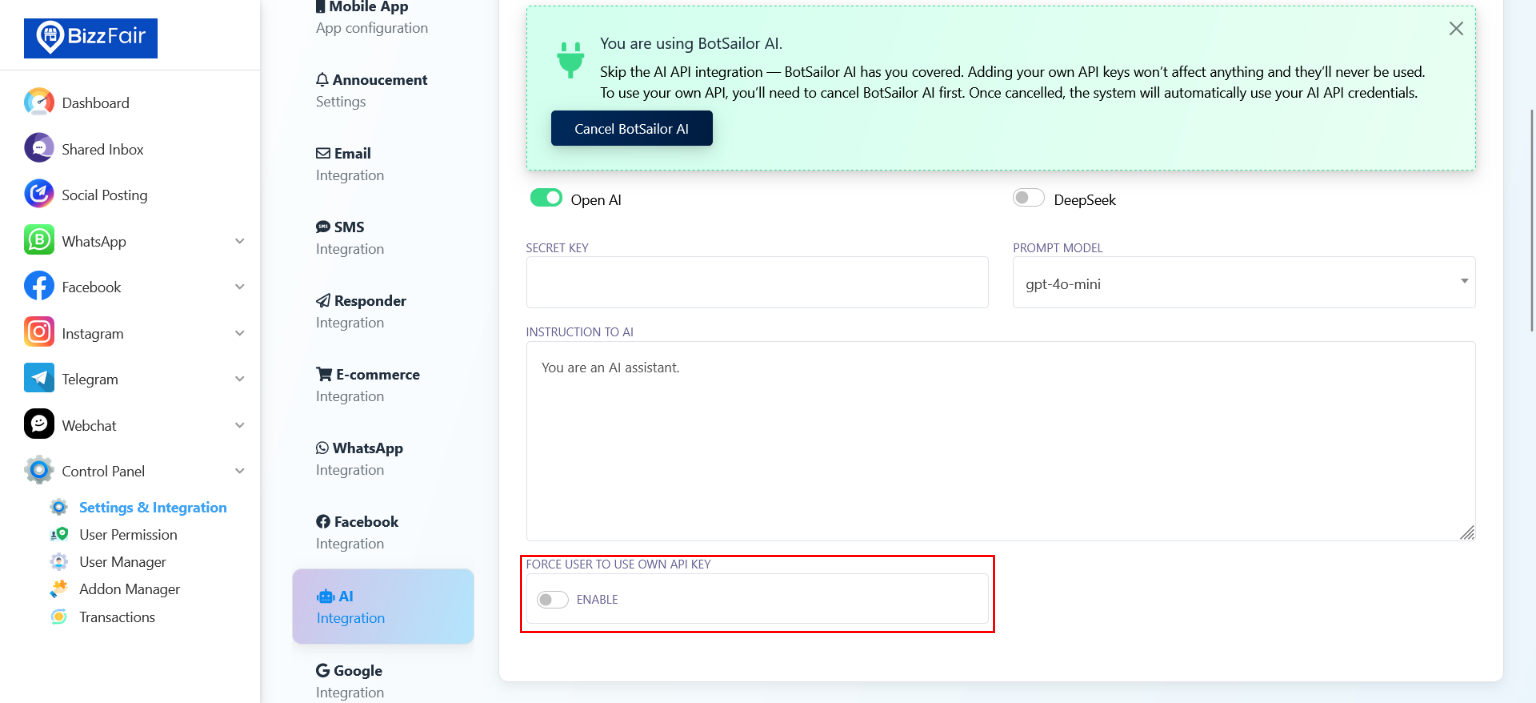Click the Telegram sidebar icon

39,378
